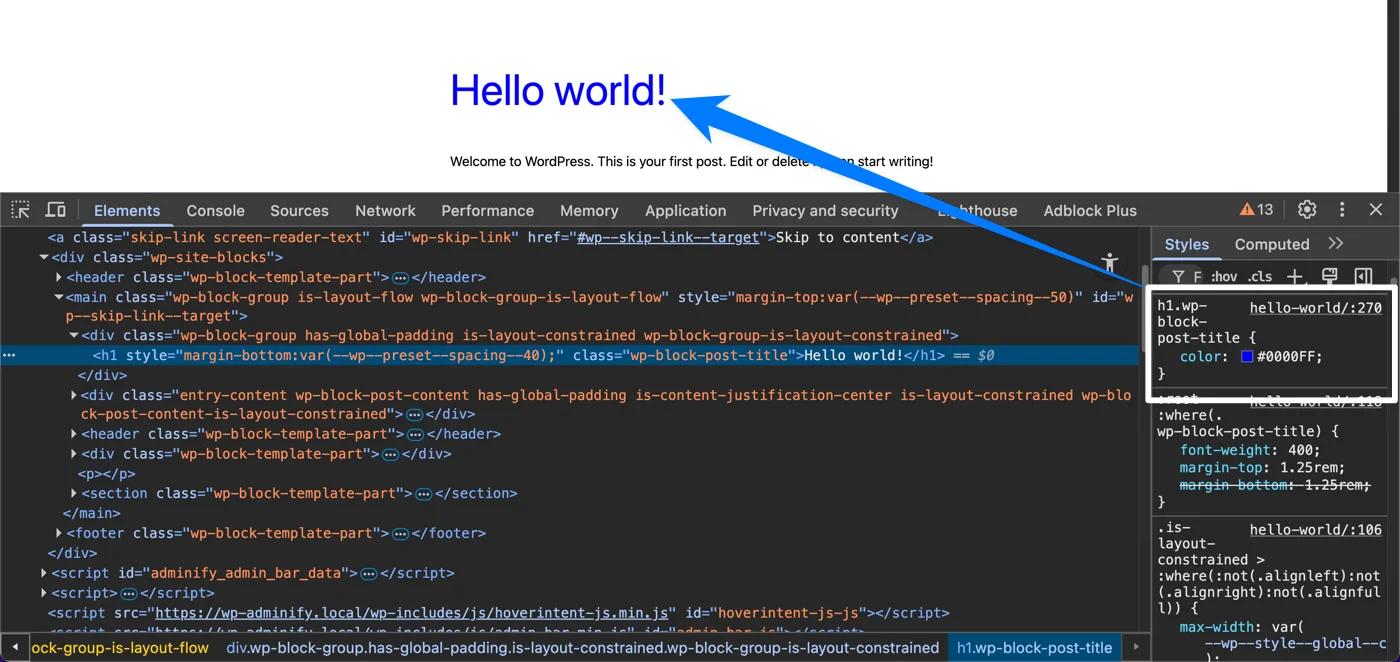Follow the #wp--skip-link--target href link
This screenshot has width=1400, height=662.
[x=670, y=237]
